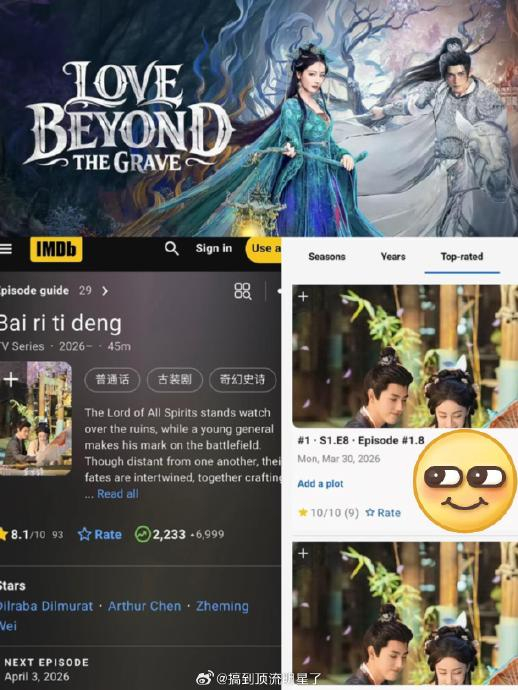Viewport: 518px width, 690px height.
Task: Rate the series with blue star Rate
Action: click(100, 534)
